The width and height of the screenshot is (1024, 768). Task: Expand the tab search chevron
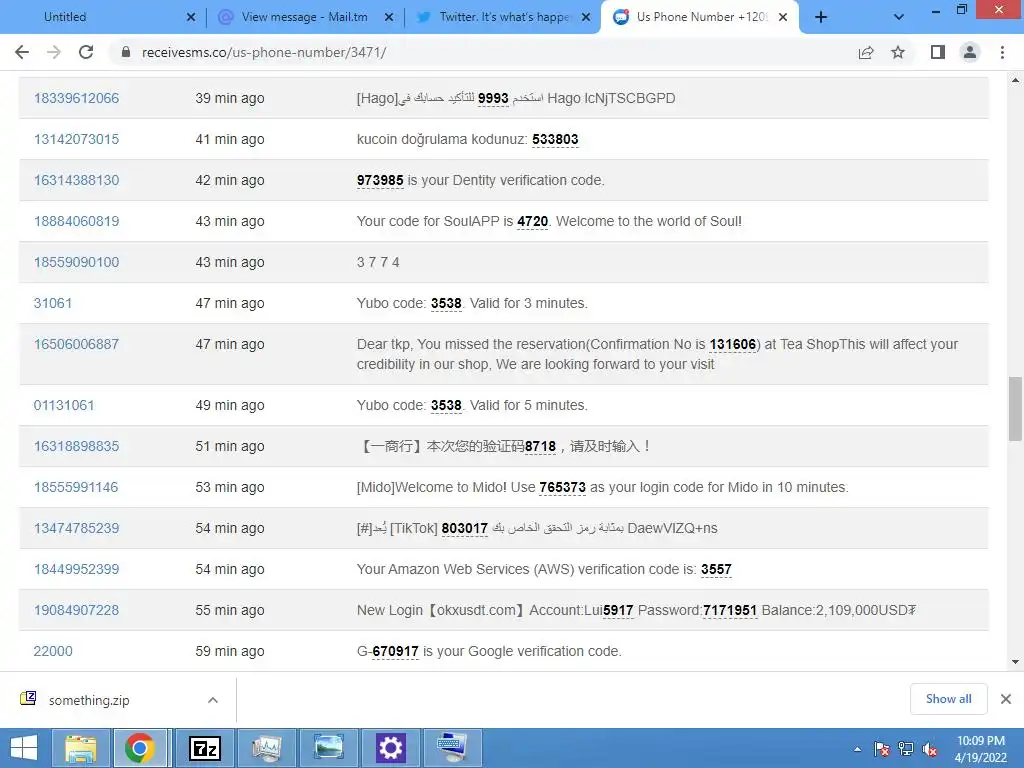(899, 18)
